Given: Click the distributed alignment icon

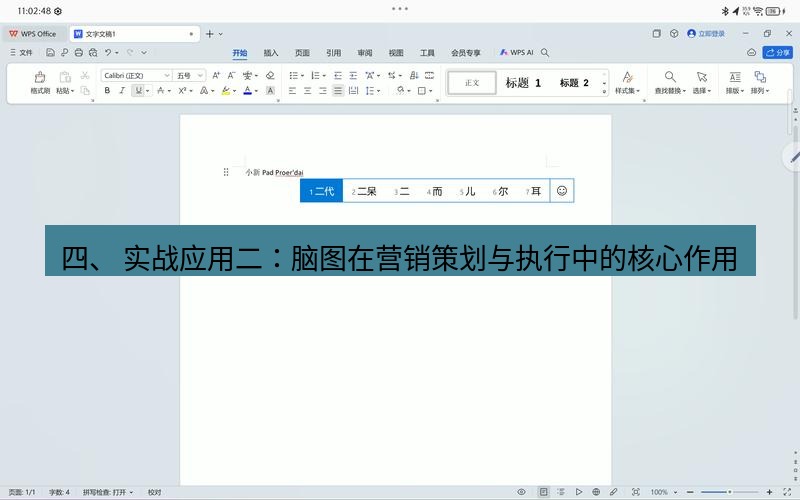Looking at the screenshot, I should 353,91.
